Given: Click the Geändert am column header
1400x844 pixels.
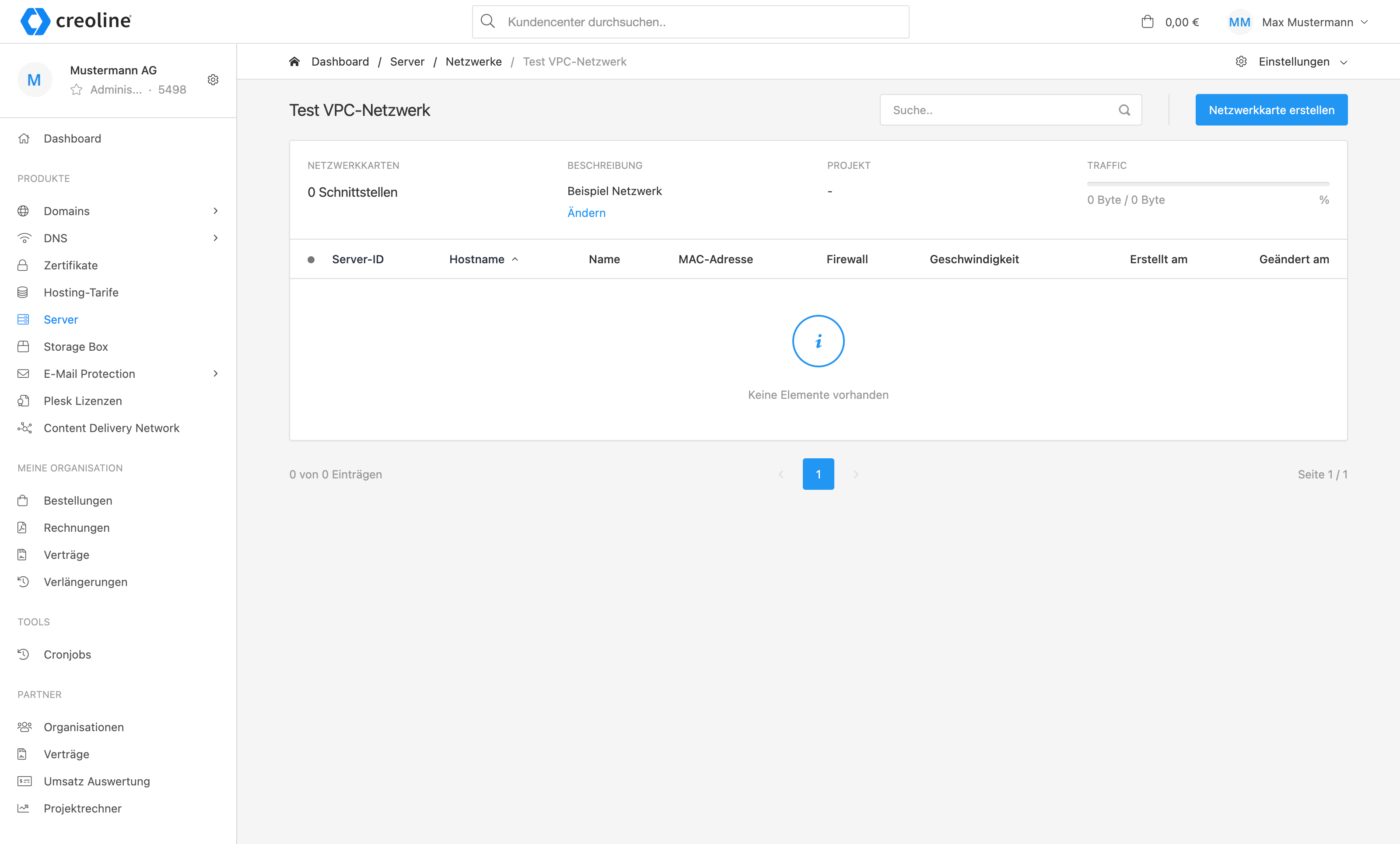Looking at the screenshot, I should click(1294, 259).
